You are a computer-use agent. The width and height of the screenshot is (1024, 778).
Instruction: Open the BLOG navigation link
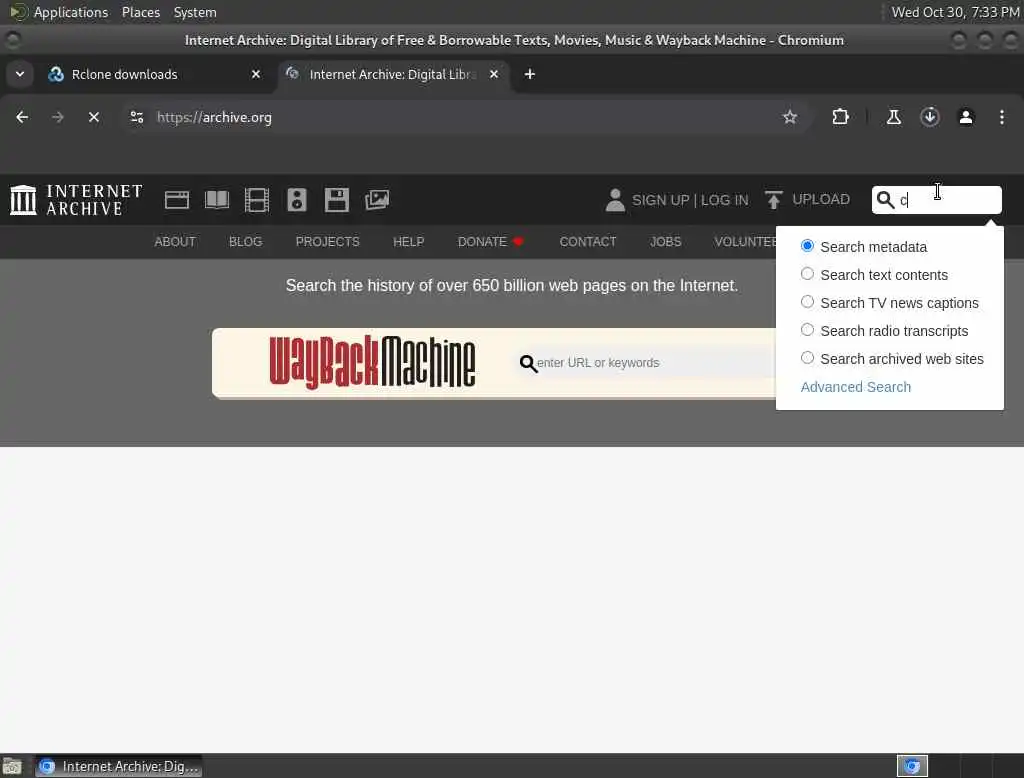pyautogui.click(x=246, y=242)
